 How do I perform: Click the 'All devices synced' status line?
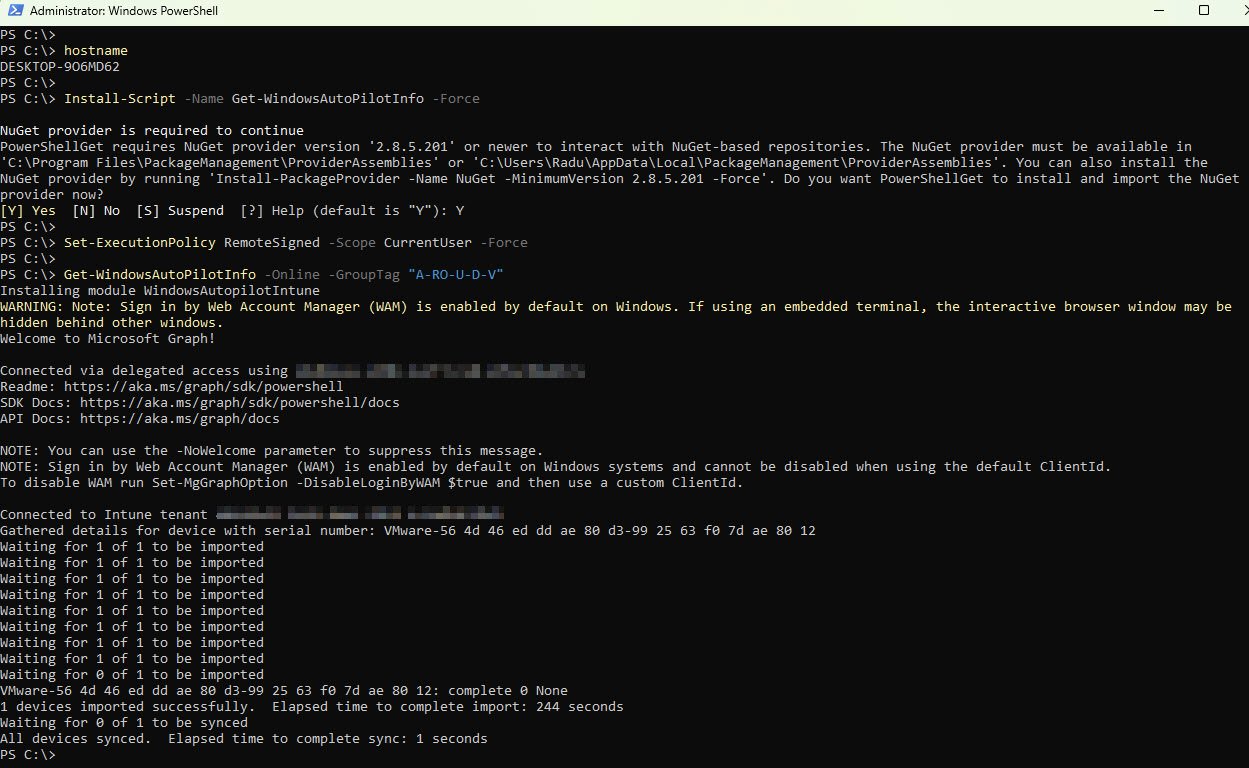[x=243, y=738]
